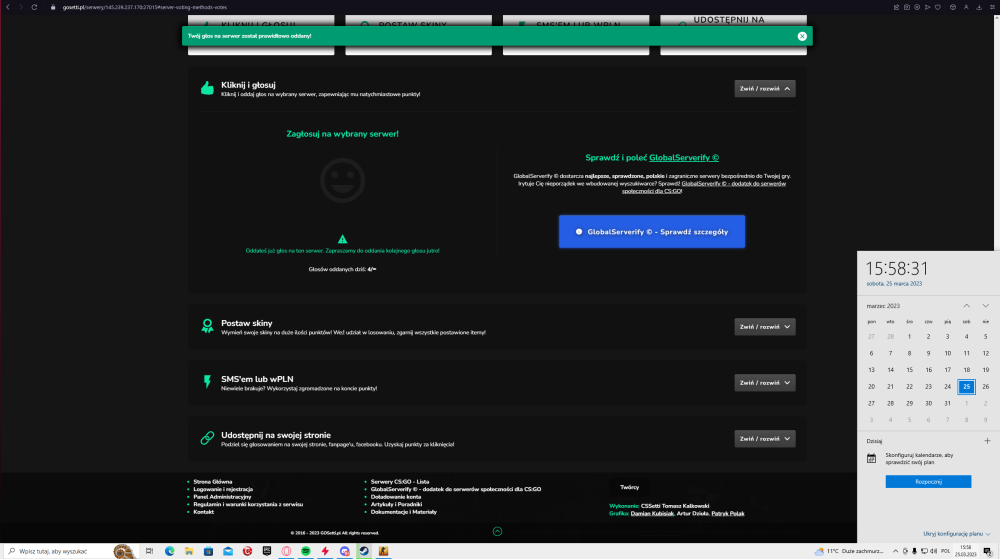This screenshot has width=1000, height=559.
Task: Open GlobalServerify © - Sprawdź szczegóły button
Action: [652, 231]
